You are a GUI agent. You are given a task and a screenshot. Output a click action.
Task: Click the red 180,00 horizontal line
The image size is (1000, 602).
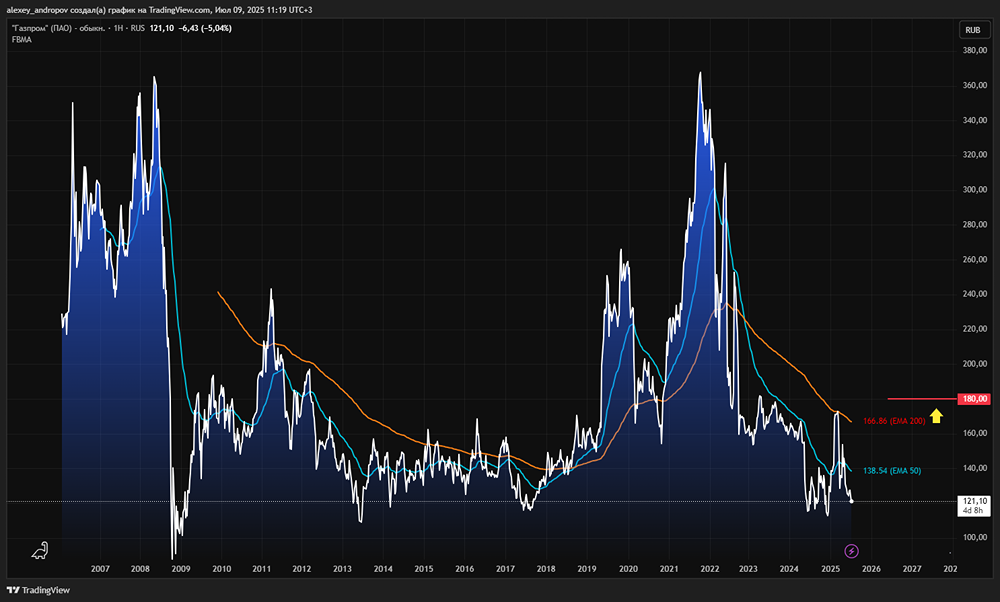[922, 399]
